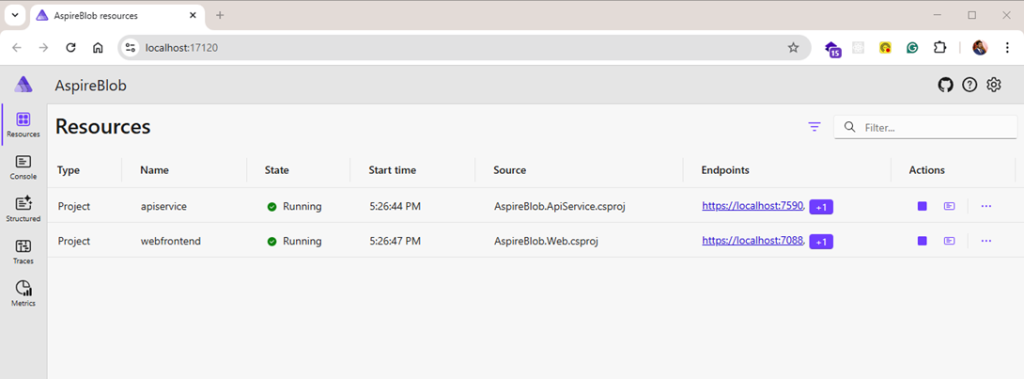Focus the Filter search field

(925, 127)
